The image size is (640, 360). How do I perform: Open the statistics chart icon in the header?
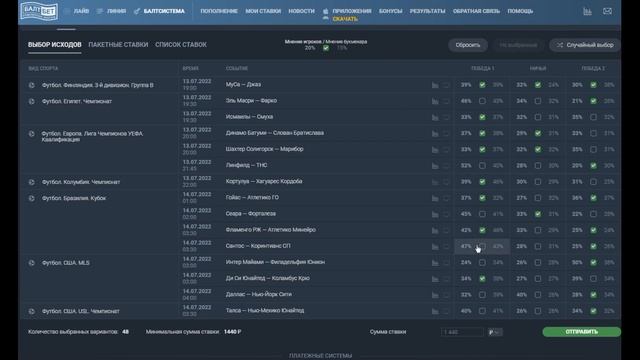[x=587, y=11]
